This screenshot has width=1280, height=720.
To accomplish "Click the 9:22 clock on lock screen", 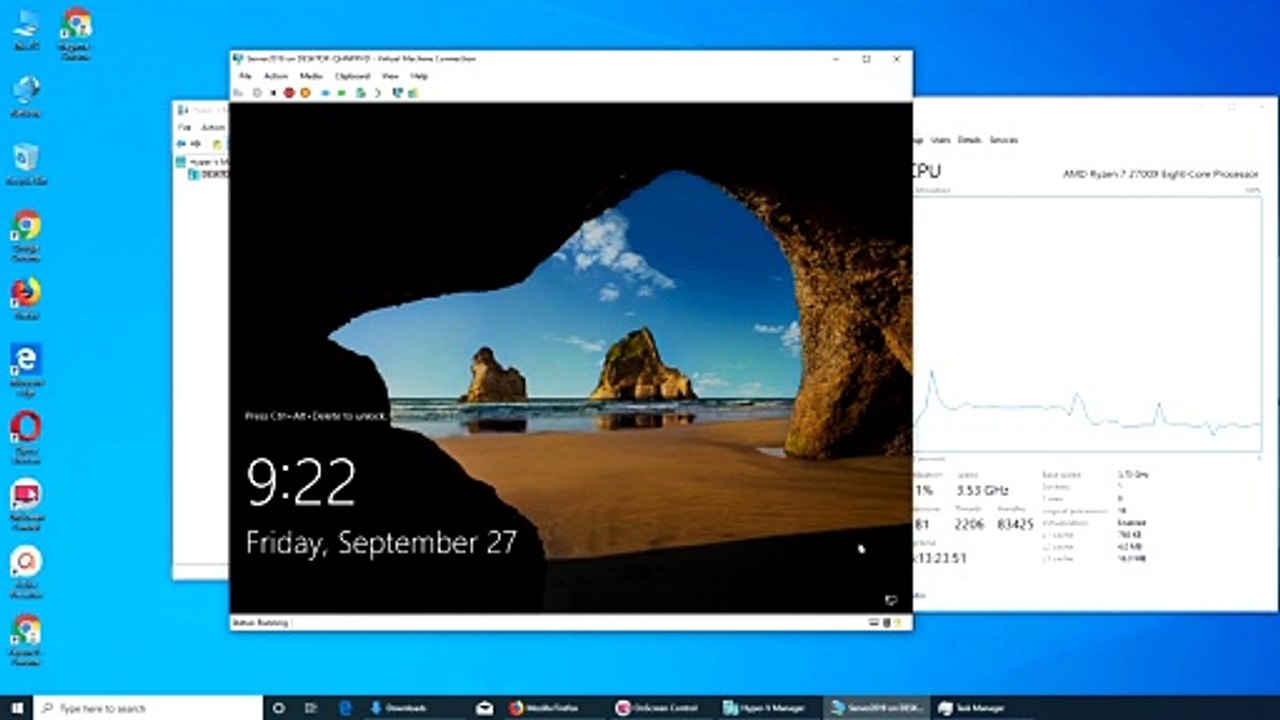I will (x=301, y=482).
